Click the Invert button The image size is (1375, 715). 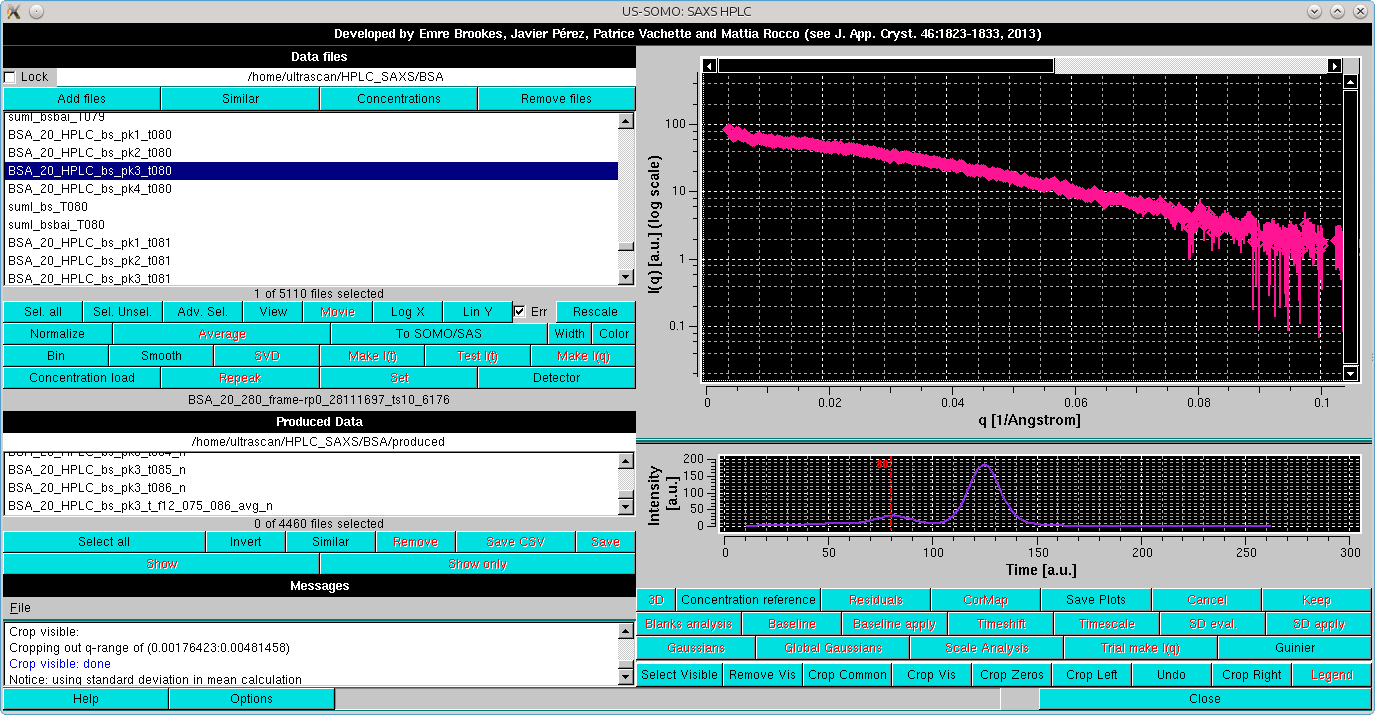click(x=246, y=542)
